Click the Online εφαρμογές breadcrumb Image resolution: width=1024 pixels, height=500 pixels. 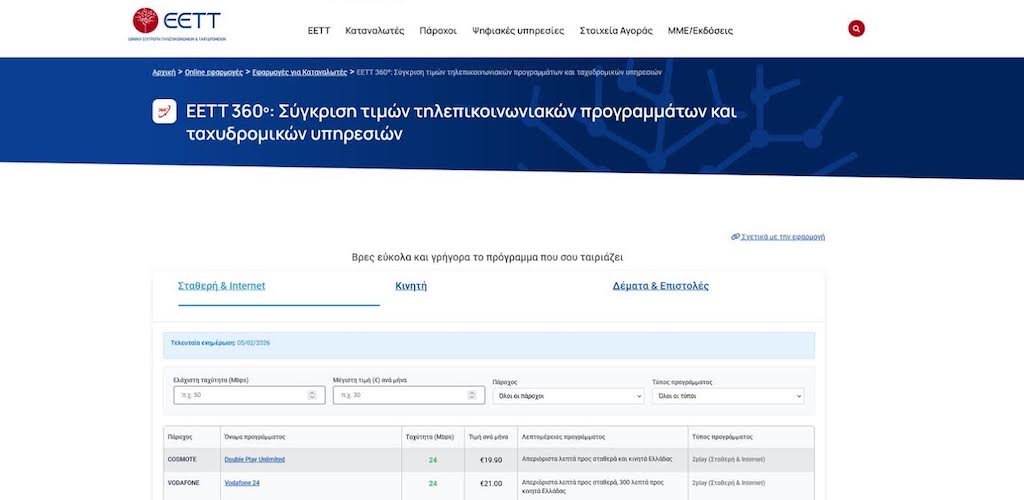click(x=213, y=72)
